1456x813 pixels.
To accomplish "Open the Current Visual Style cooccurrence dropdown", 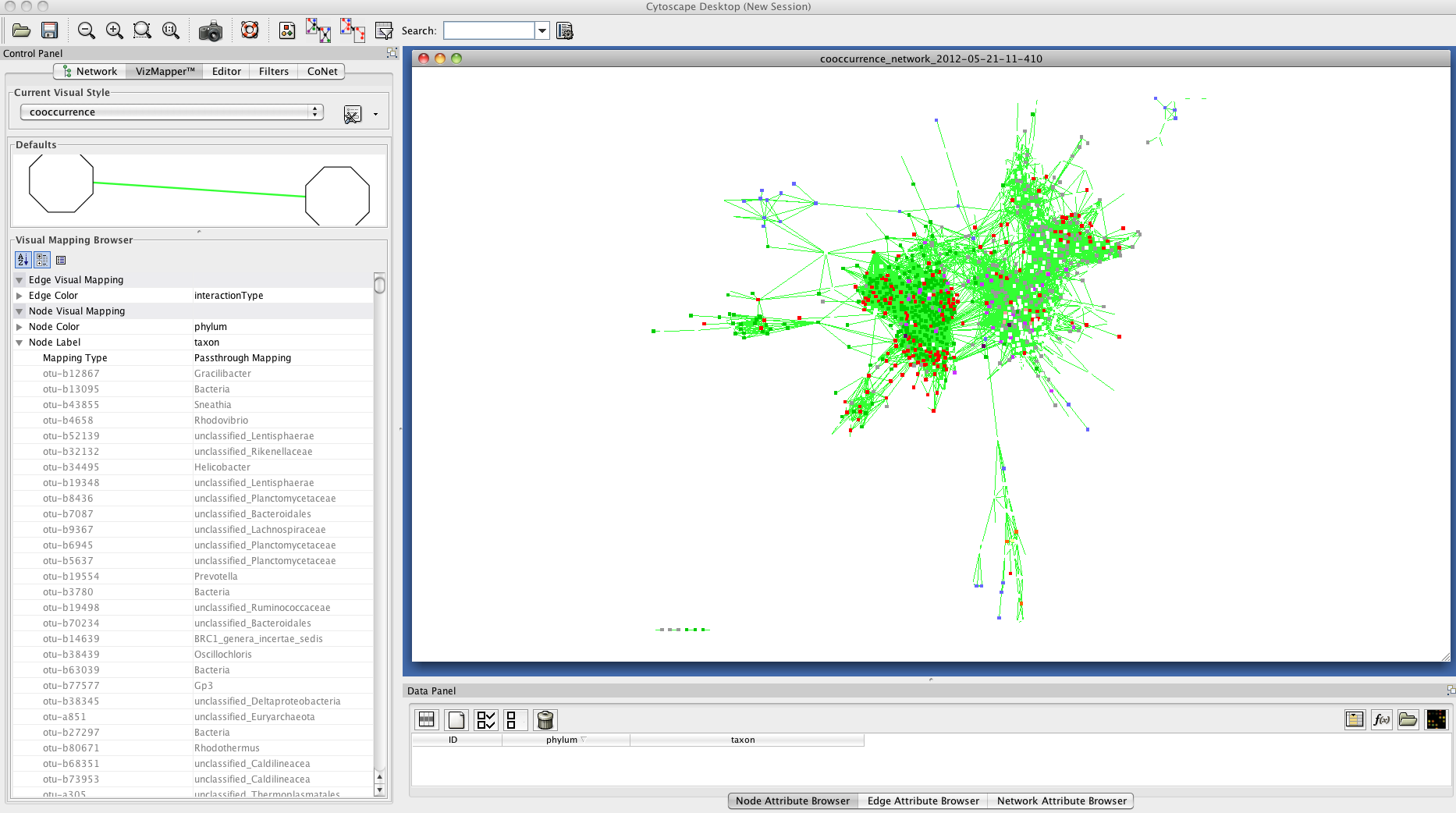I will (172, 112).
